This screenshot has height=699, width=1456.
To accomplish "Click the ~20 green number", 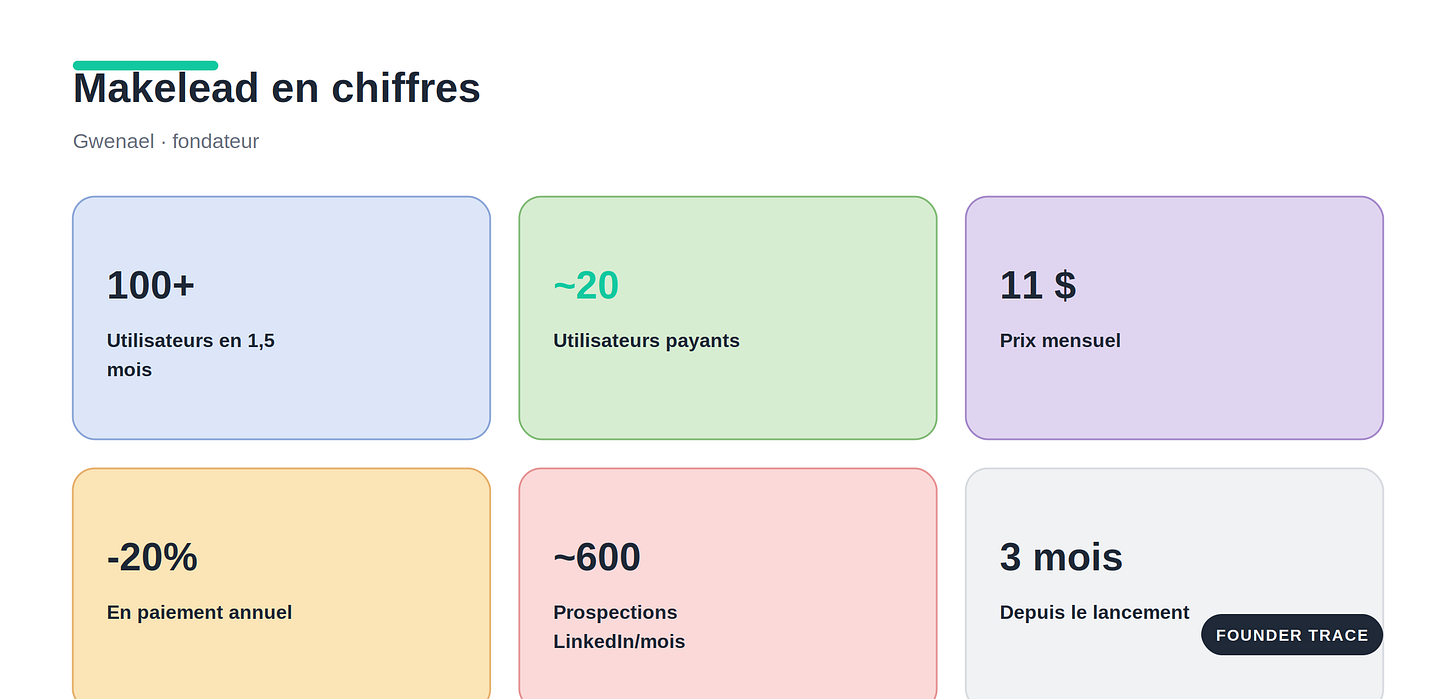I will coord(586,285).
